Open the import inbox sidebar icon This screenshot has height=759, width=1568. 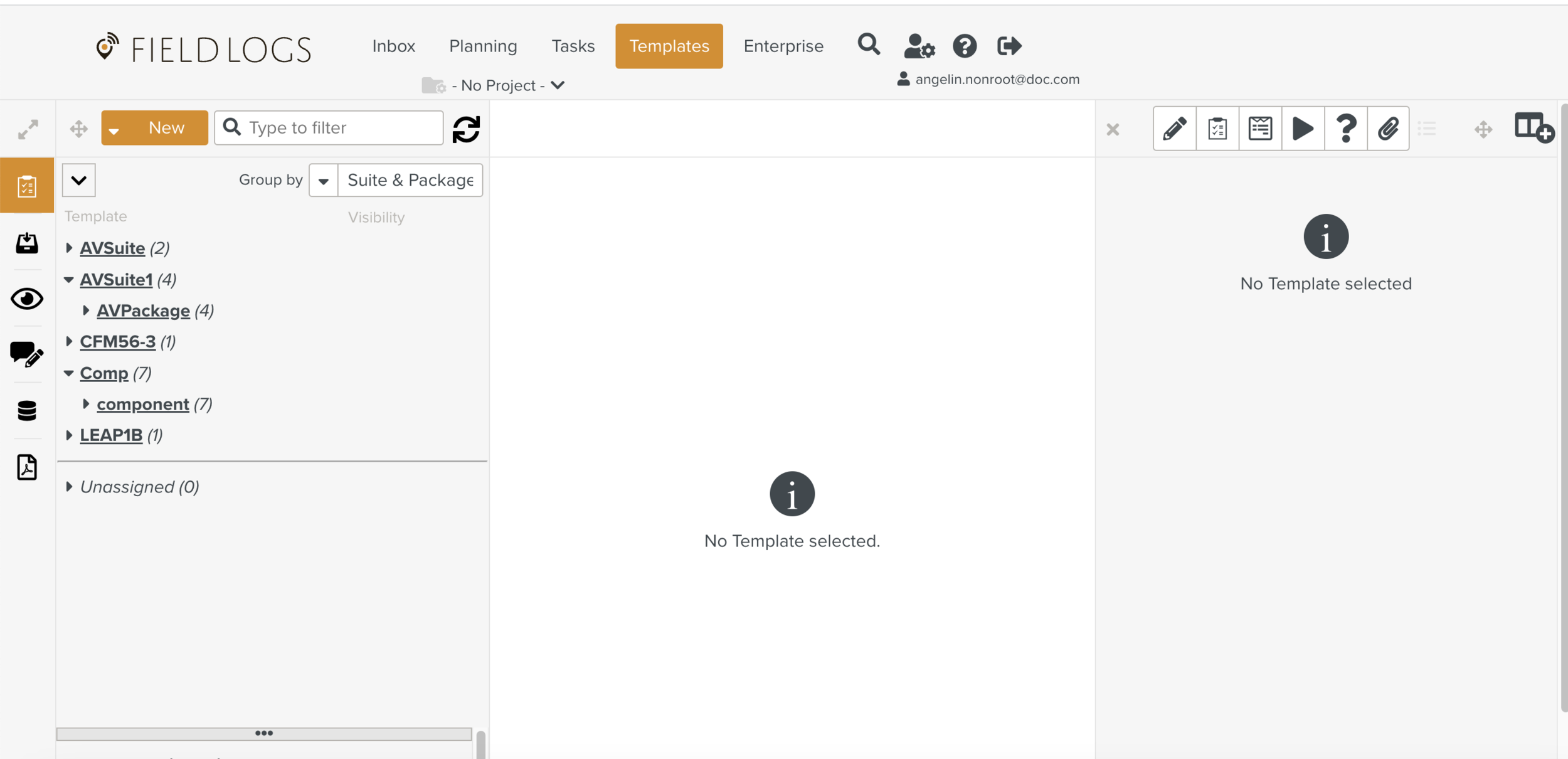pos(27,243)
